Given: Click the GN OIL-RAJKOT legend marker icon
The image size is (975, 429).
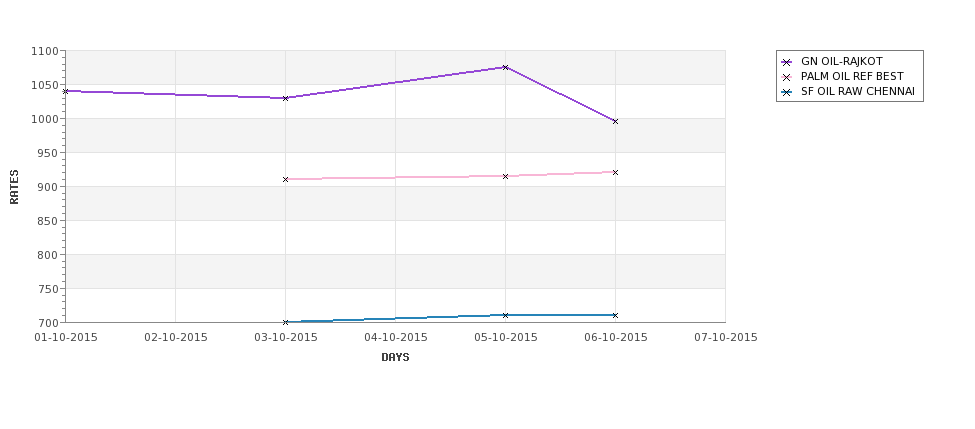Looking at the screenshot, I should [x=787, y=62].
